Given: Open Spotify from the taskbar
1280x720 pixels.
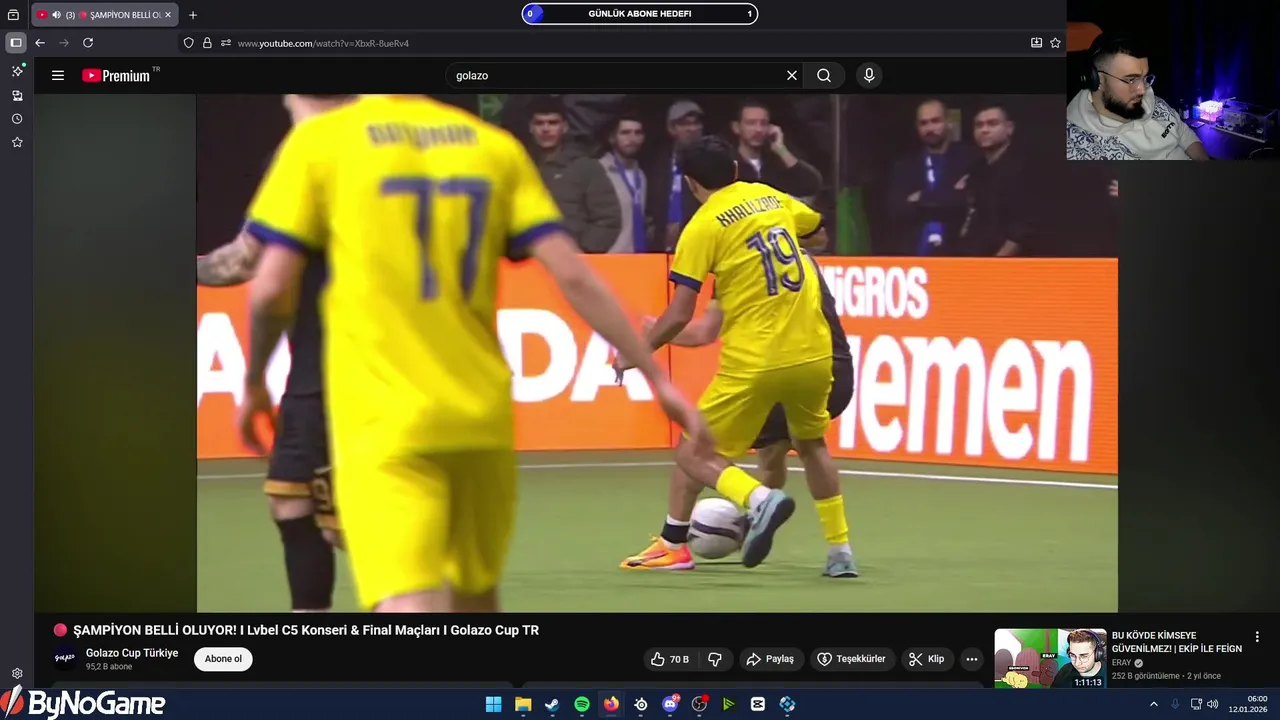Looking at the screenshot, I should (x=582, y=704).
